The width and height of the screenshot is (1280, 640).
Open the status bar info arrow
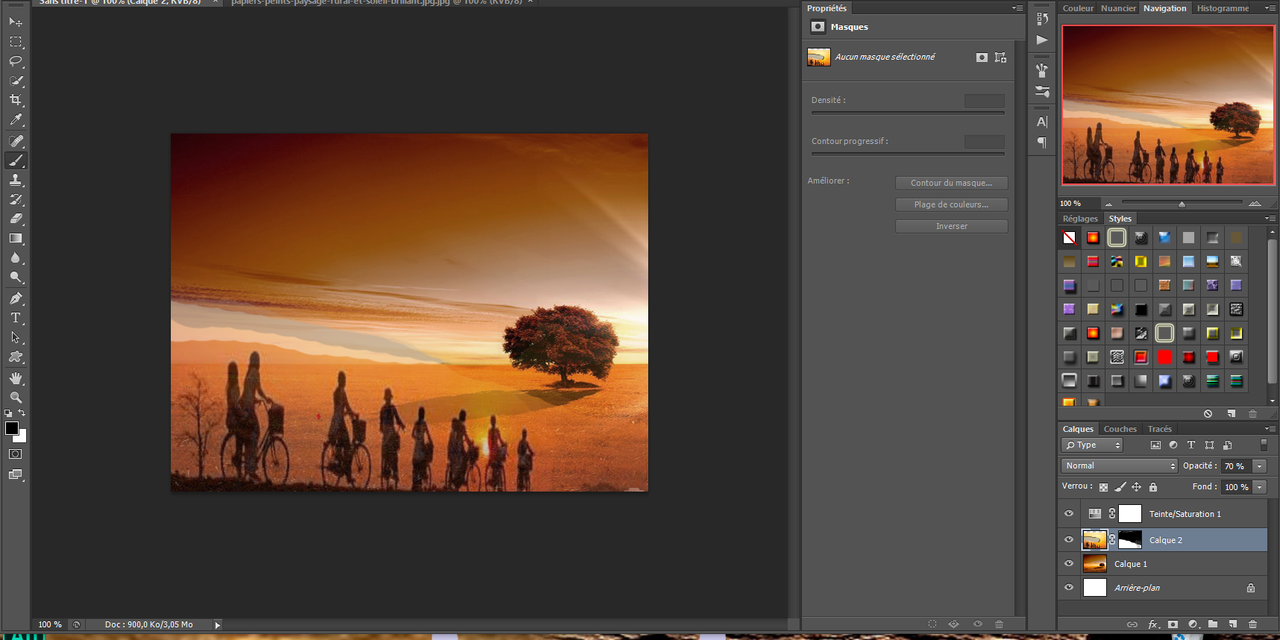tap(217, 625)
